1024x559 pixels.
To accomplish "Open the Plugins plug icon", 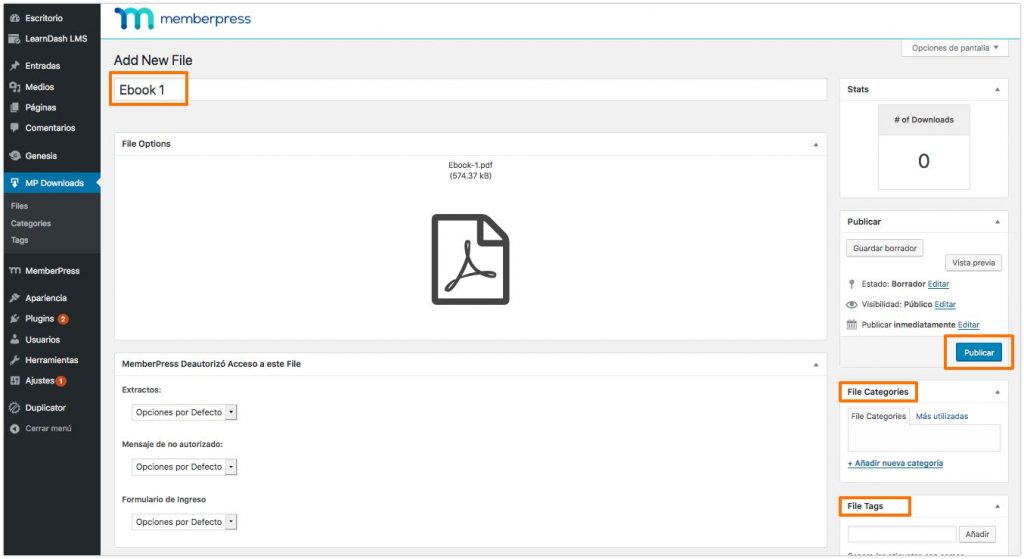I will point(14,319).
